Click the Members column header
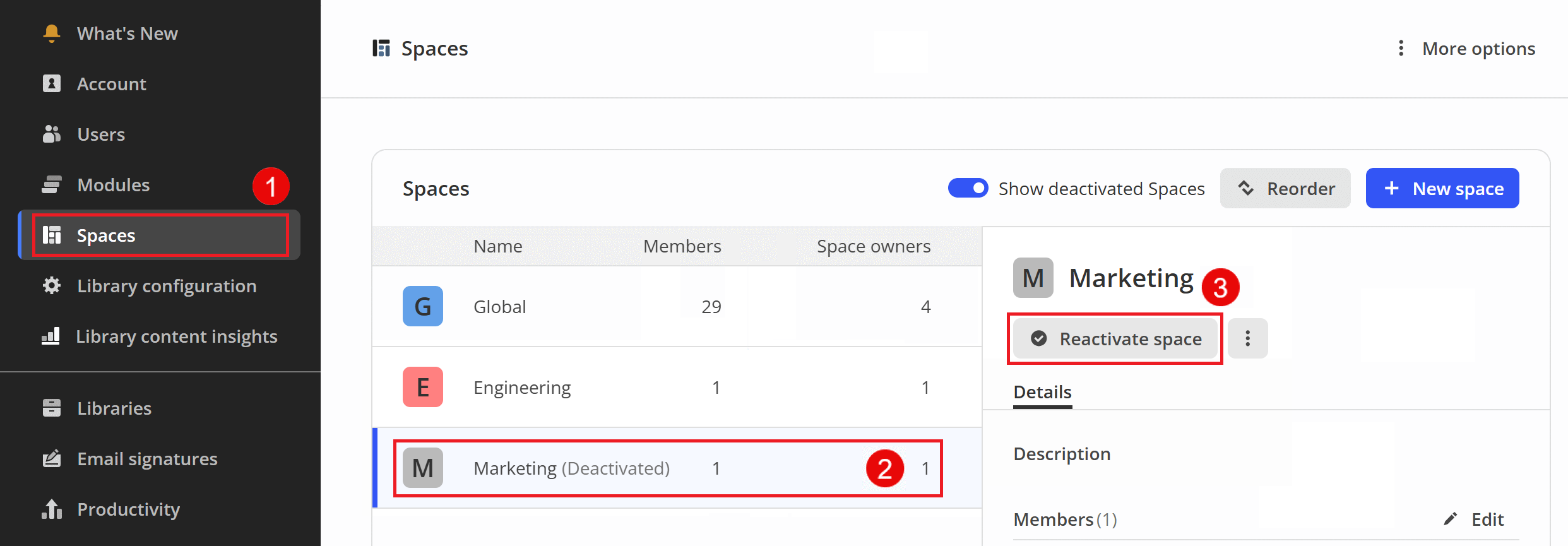The image size is (1568, 546). (682, 246)
